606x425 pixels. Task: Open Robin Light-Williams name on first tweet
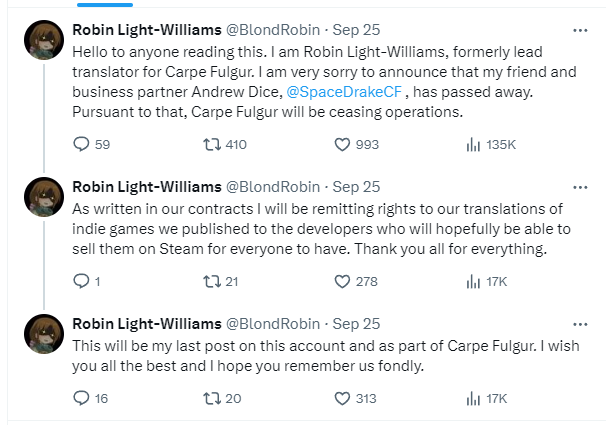point(147,30)
